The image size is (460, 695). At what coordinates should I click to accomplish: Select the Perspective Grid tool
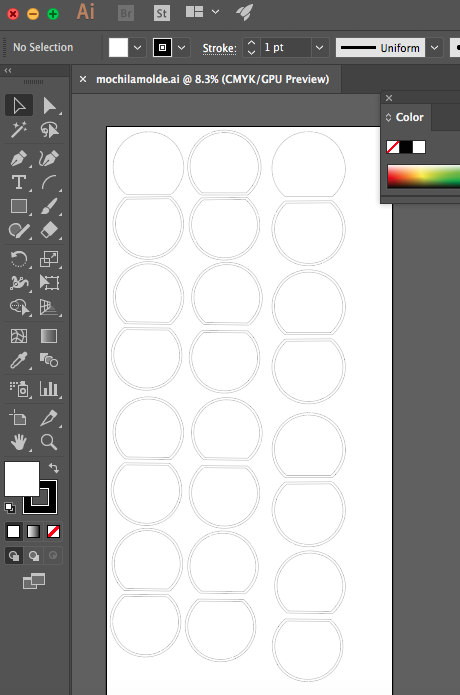click(49, 307)
